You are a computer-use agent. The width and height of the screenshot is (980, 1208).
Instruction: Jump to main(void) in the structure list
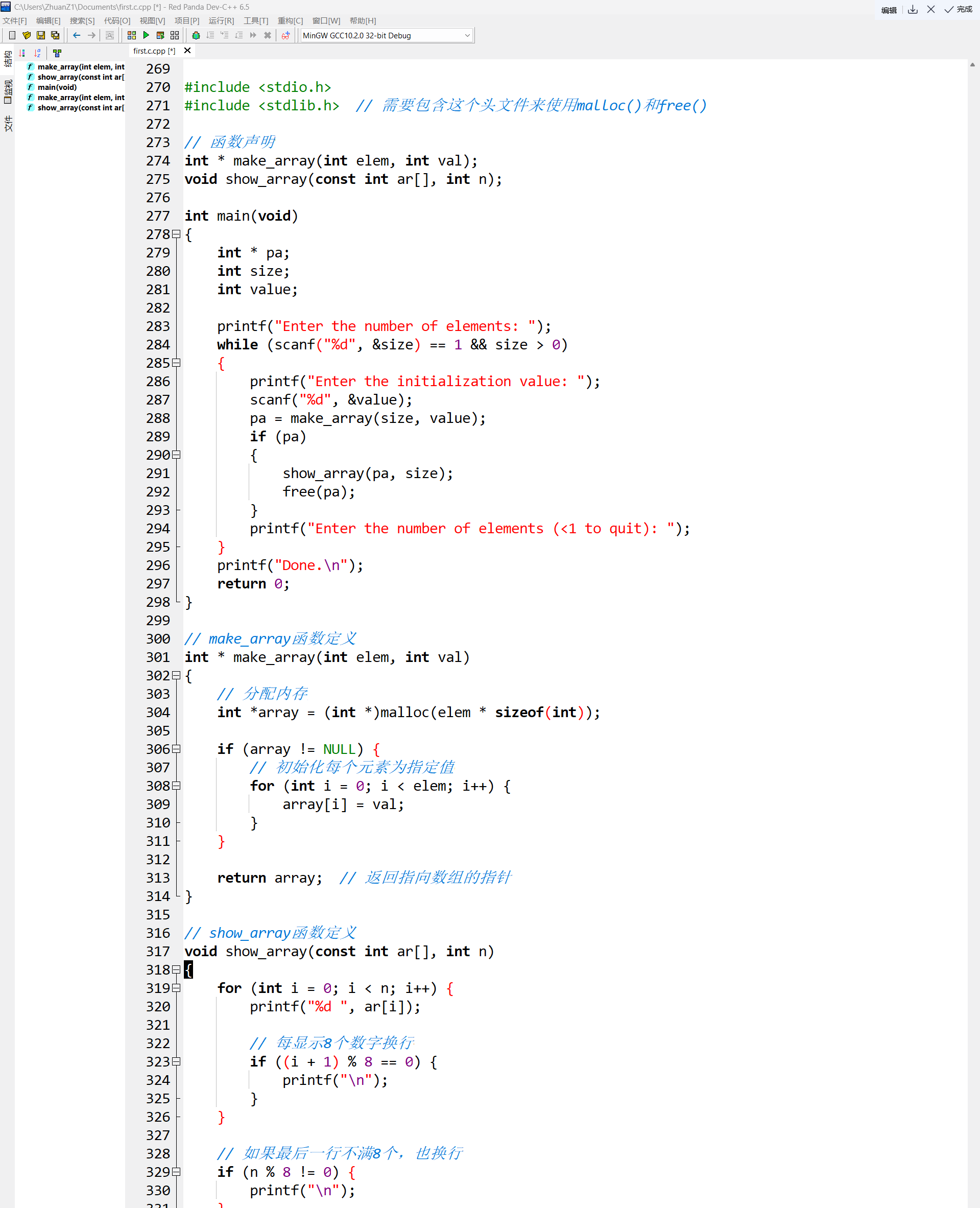click(x=57, y=87)
